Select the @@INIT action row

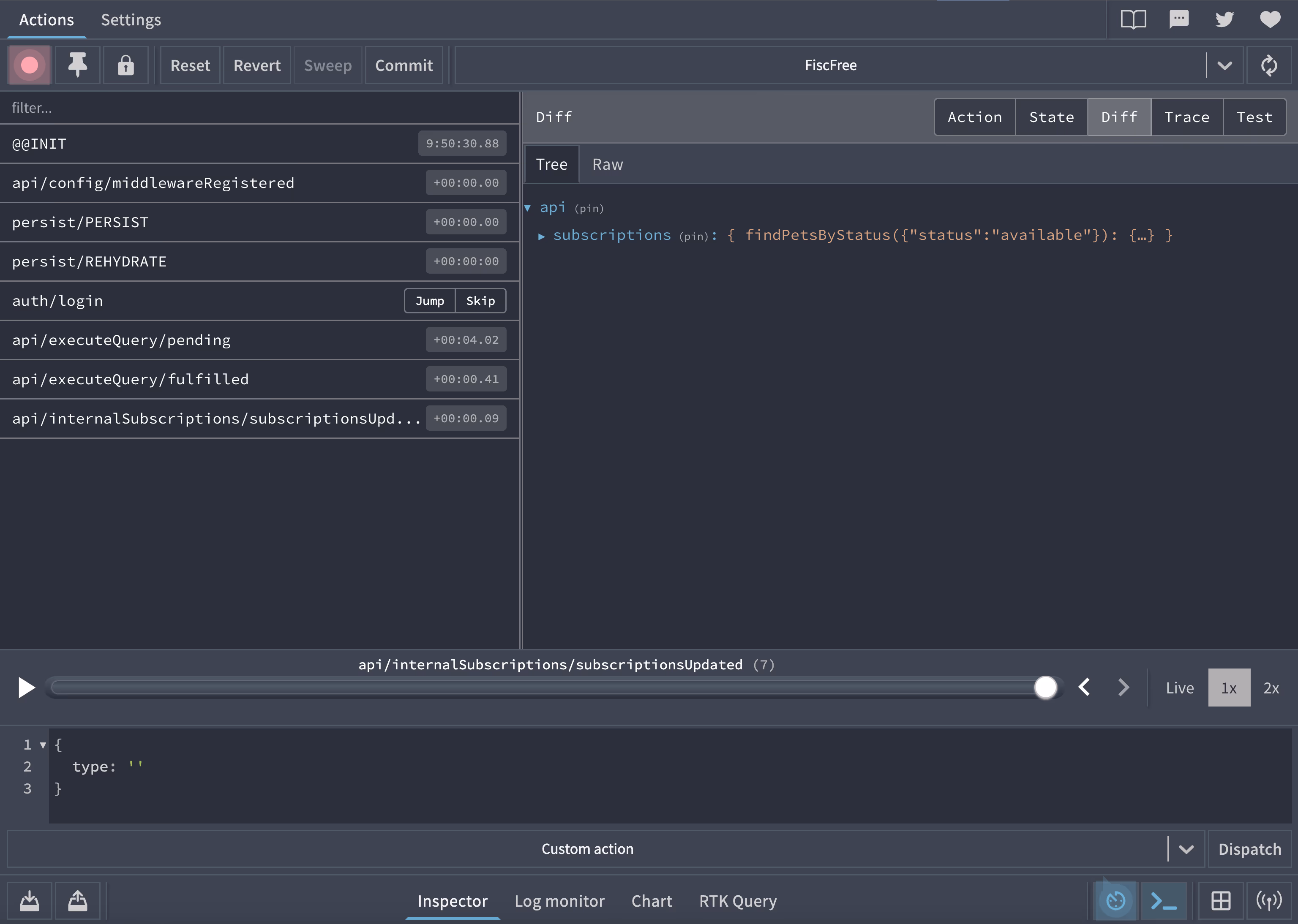tap(259, 144)
